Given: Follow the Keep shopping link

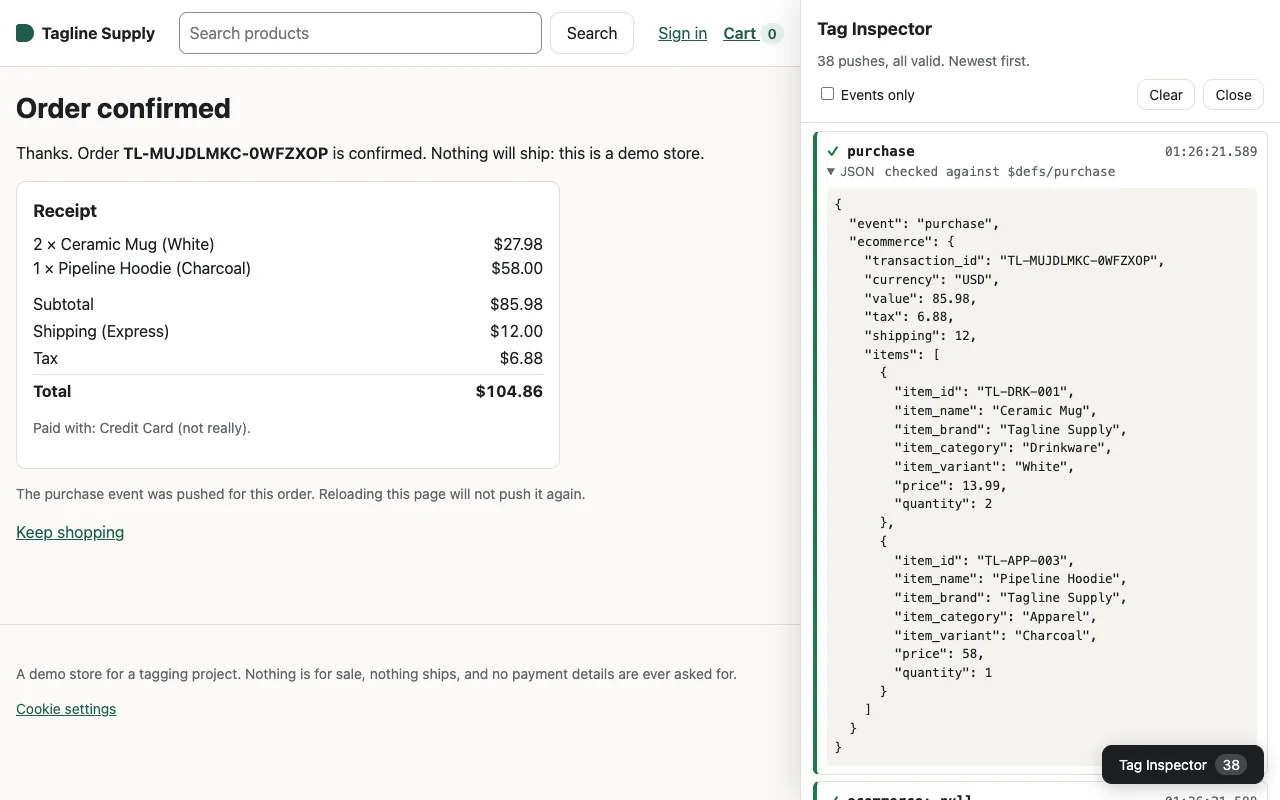Looking at the screenshot, I should [70, 532].
